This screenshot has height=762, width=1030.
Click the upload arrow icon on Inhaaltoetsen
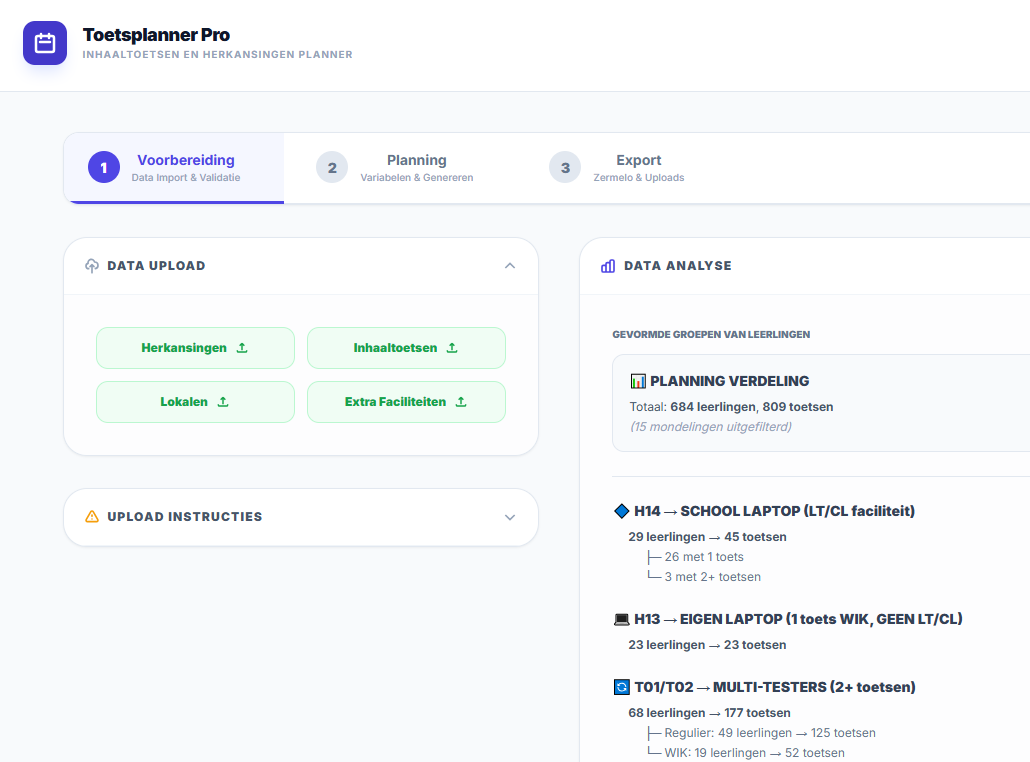(452, 347)
